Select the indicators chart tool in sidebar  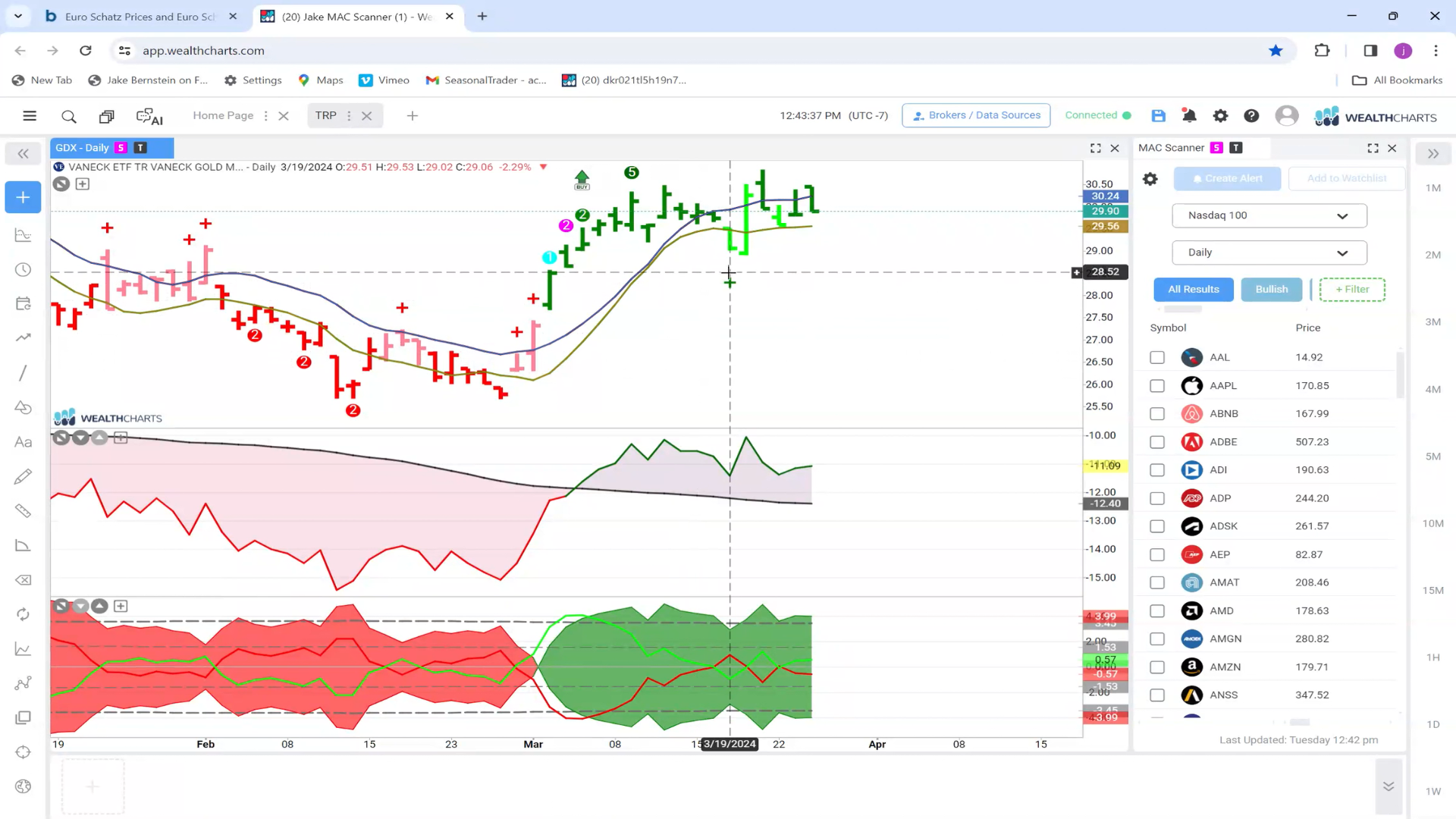point(23,235)
